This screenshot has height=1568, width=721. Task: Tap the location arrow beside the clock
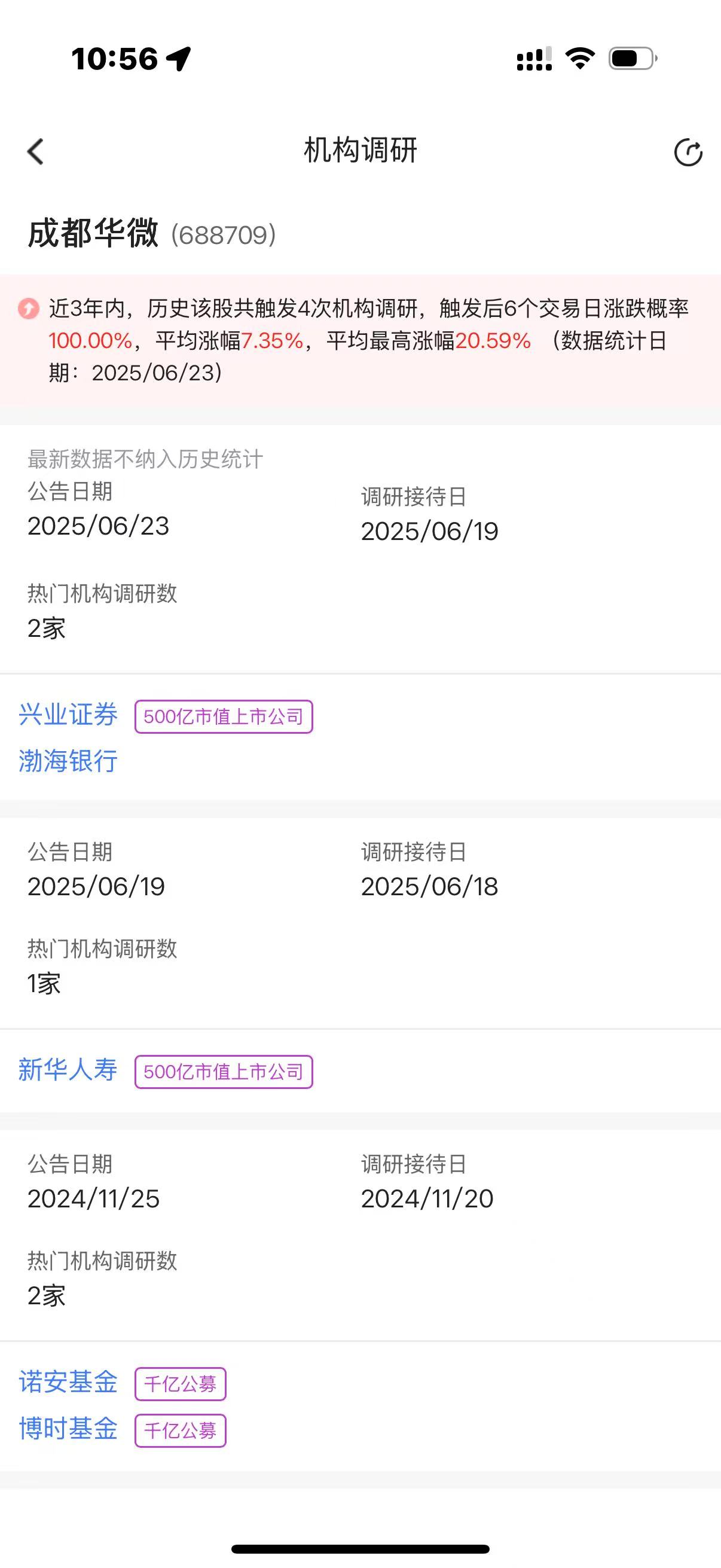pos(179,59)
